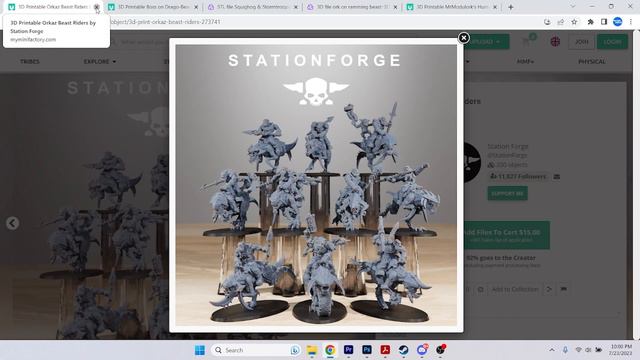Go to previous gallery image arrow
This screenshot has width=640, height=360.
12,223
